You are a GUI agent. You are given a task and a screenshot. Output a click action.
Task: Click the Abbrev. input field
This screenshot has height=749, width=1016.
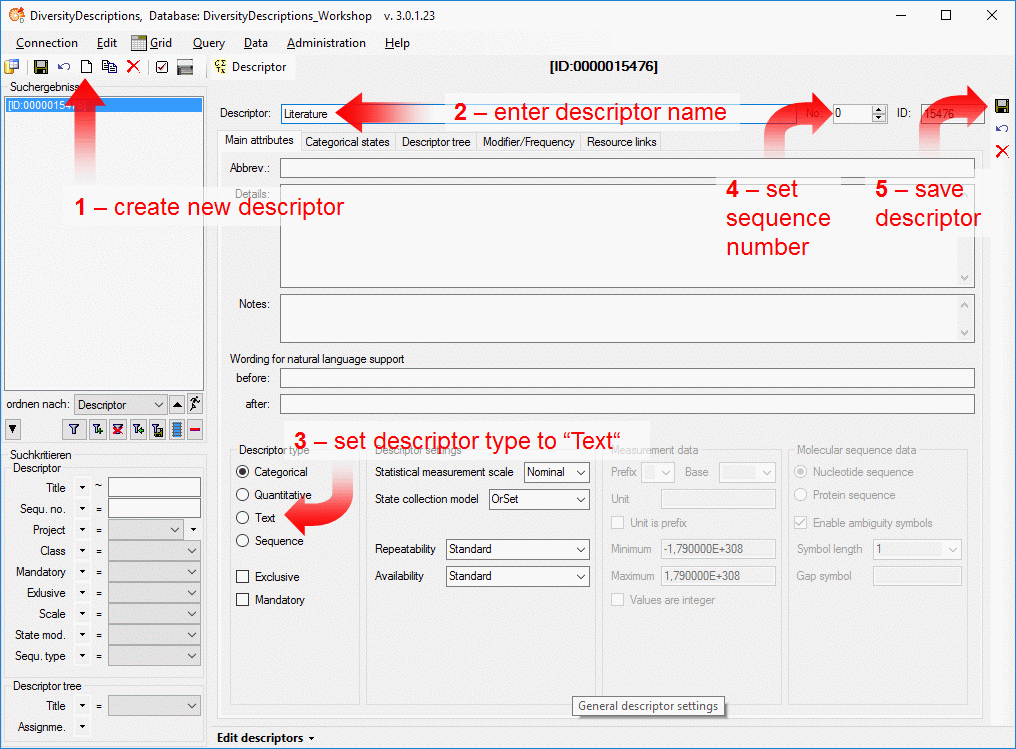627,168
